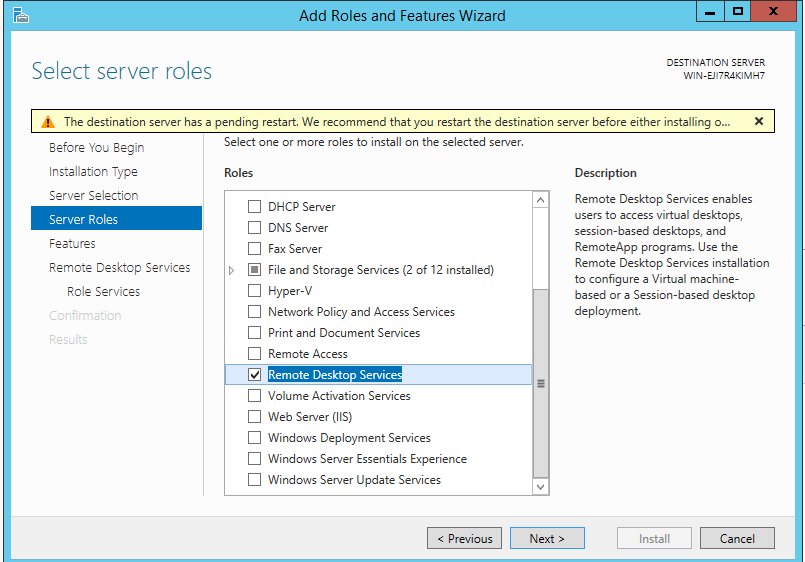Viewport: 805px width, 562px height.
Task: Check Print and Document Services role
Action: [254, 333]
